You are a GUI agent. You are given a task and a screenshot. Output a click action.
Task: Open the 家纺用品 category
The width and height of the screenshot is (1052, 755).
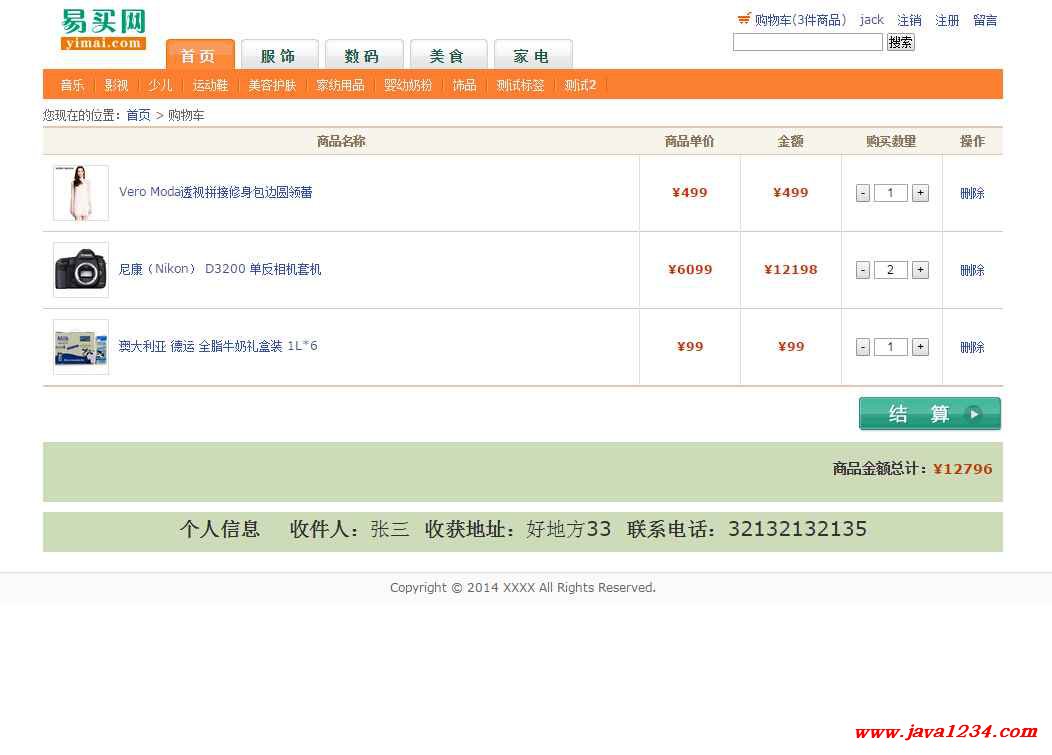click(340, 85)
